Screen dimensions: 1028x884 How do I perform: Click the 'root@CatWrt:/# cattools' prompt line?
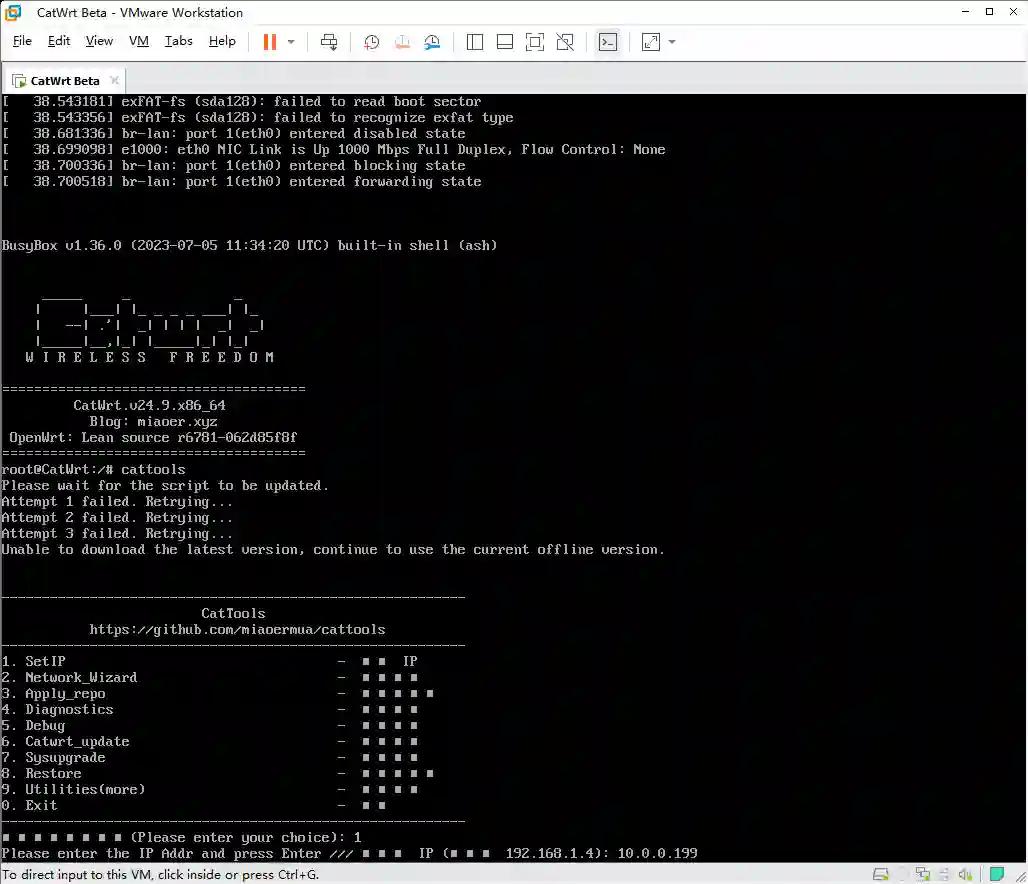(x=94, y=470)
